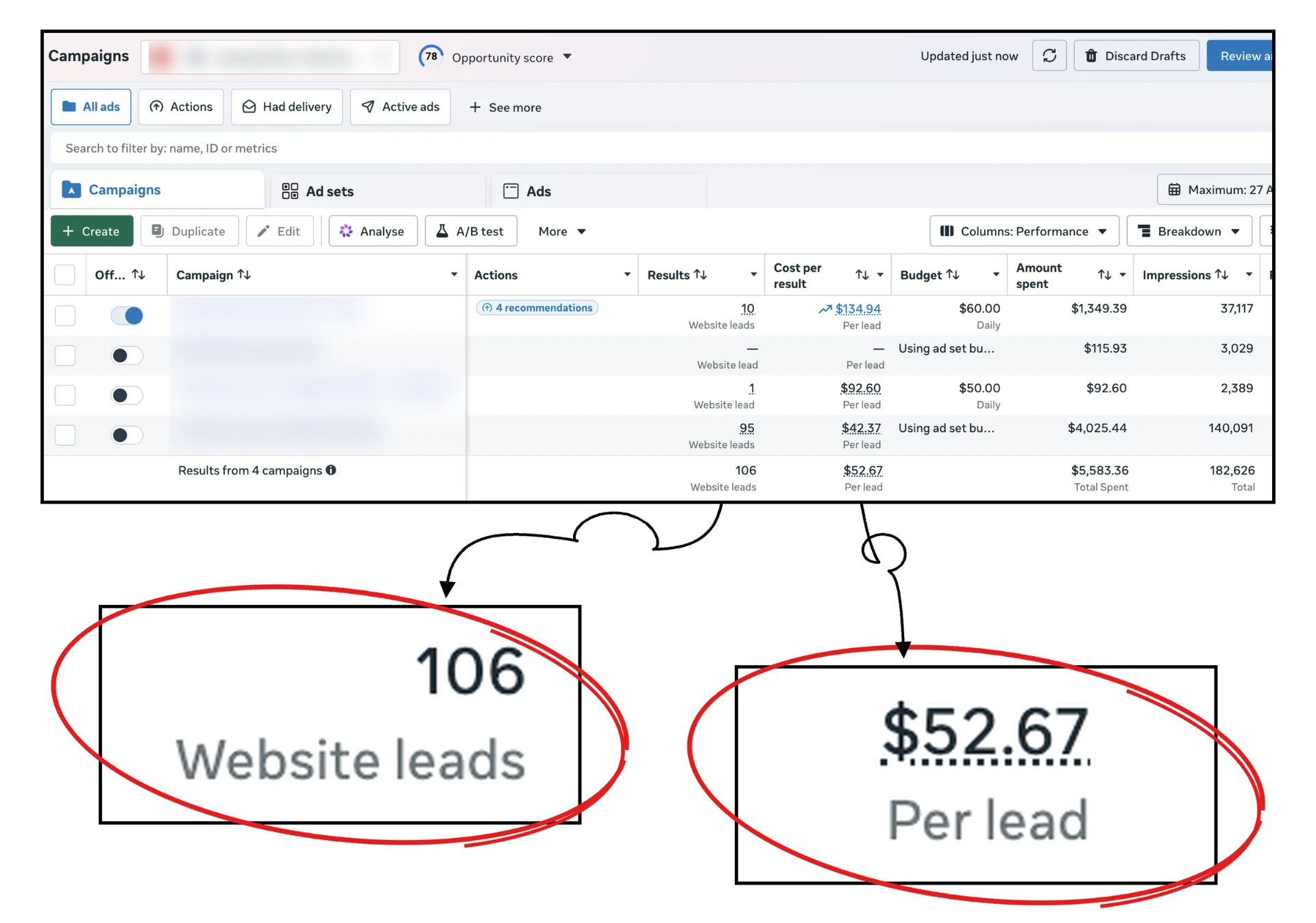This screenshot has height=923, width=1316.
Task: Sort by Impressions column arrows
Action: coord(1221,274)
